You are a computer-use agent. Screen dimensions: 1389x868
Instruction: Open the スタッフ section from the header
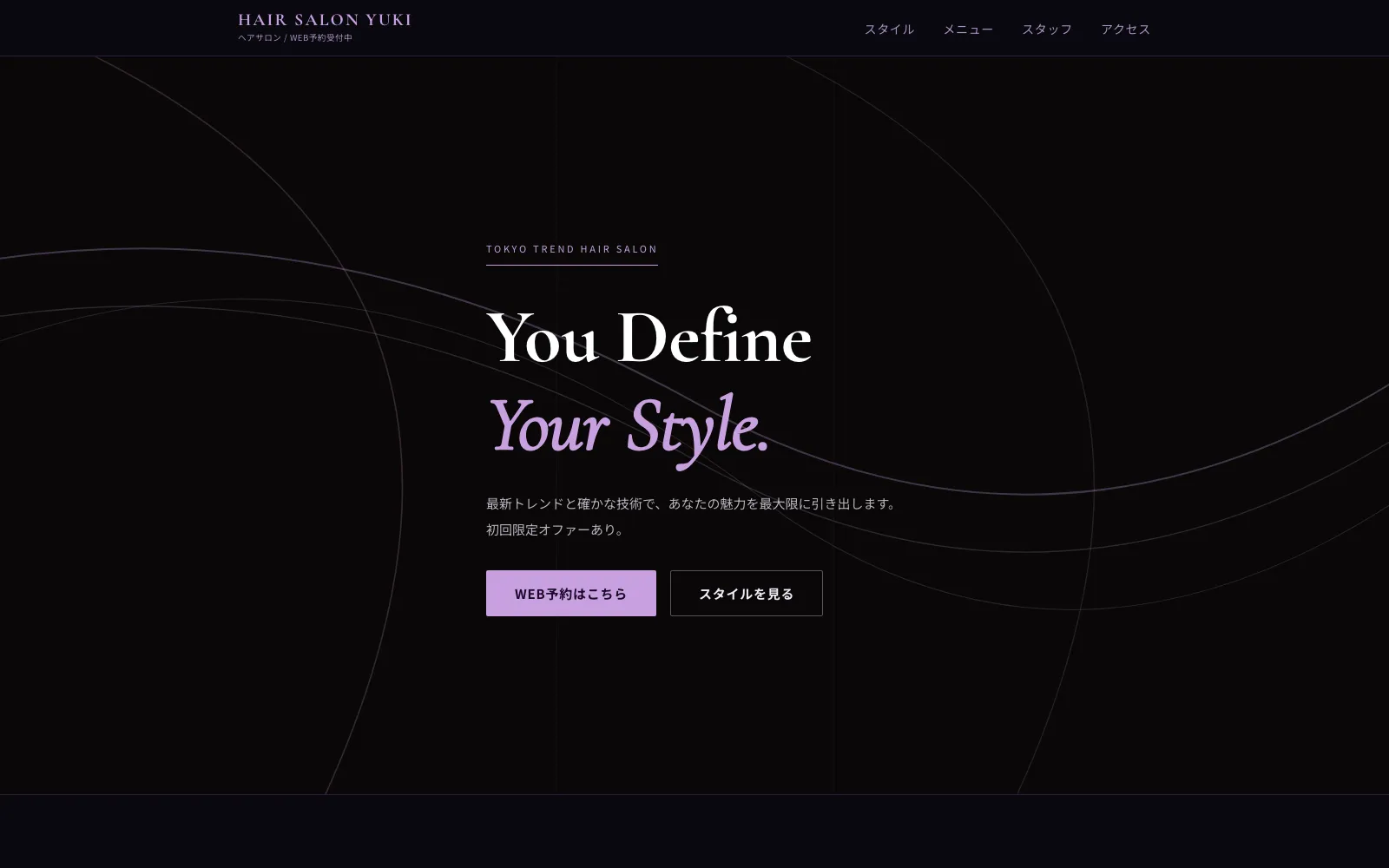point(1047,29)
